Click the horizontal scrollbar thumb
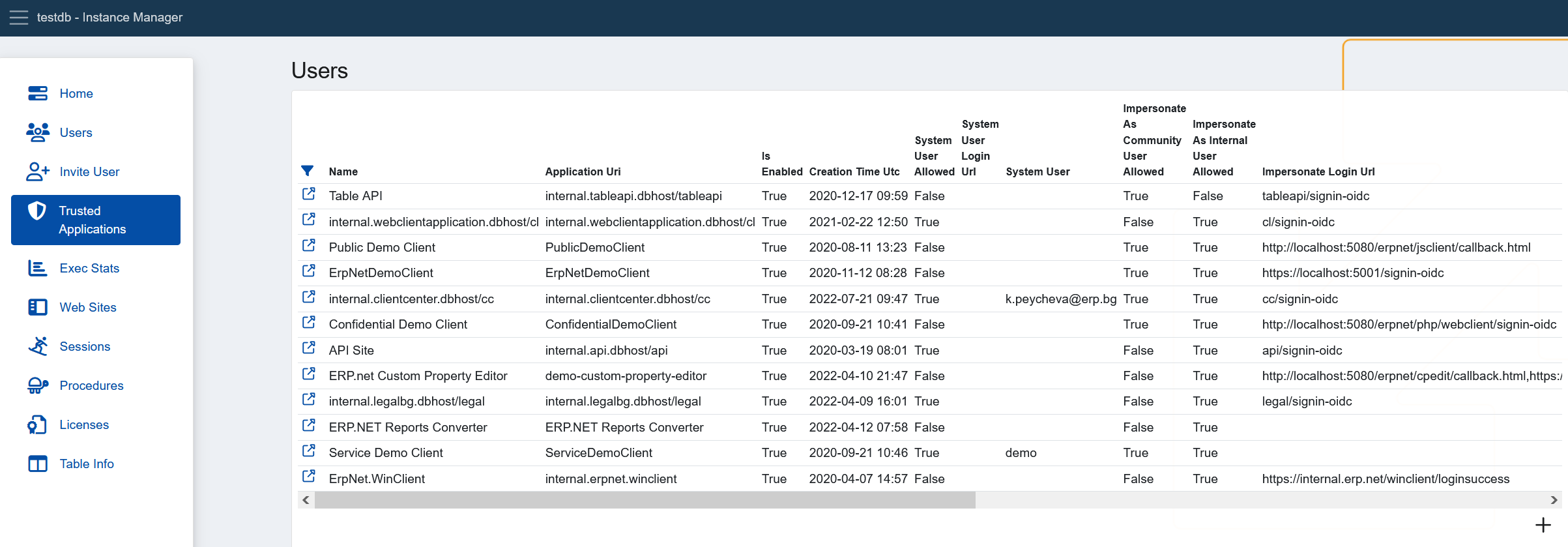The width and height of the screenshot is (1568, 547). point(645,500)
